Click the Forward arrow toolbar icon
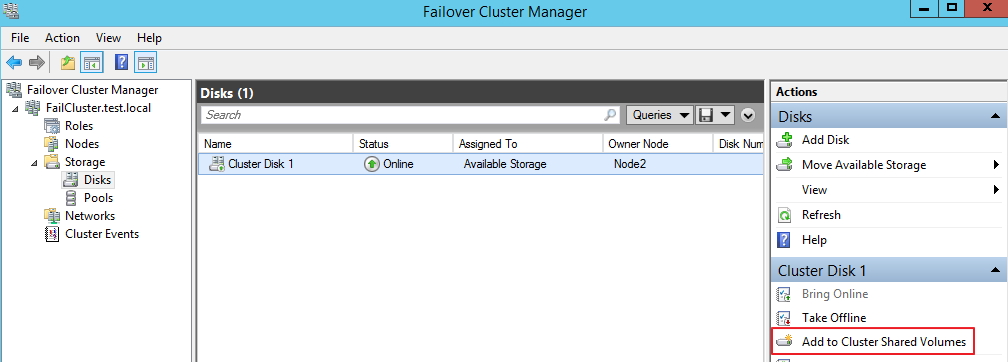1008x362 pixels. [x=37, y=62]
